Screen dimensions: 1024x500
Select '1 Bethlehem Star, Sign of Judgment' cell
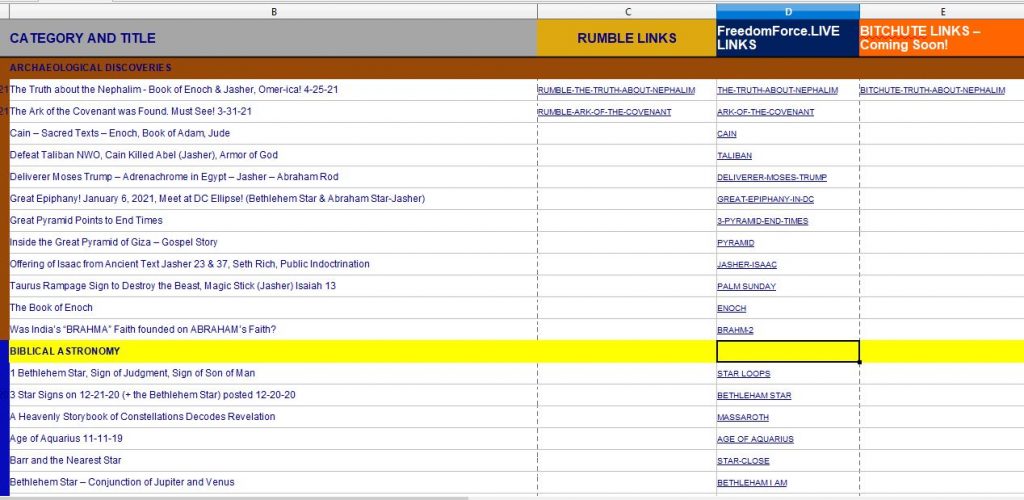tap(273, 373)
